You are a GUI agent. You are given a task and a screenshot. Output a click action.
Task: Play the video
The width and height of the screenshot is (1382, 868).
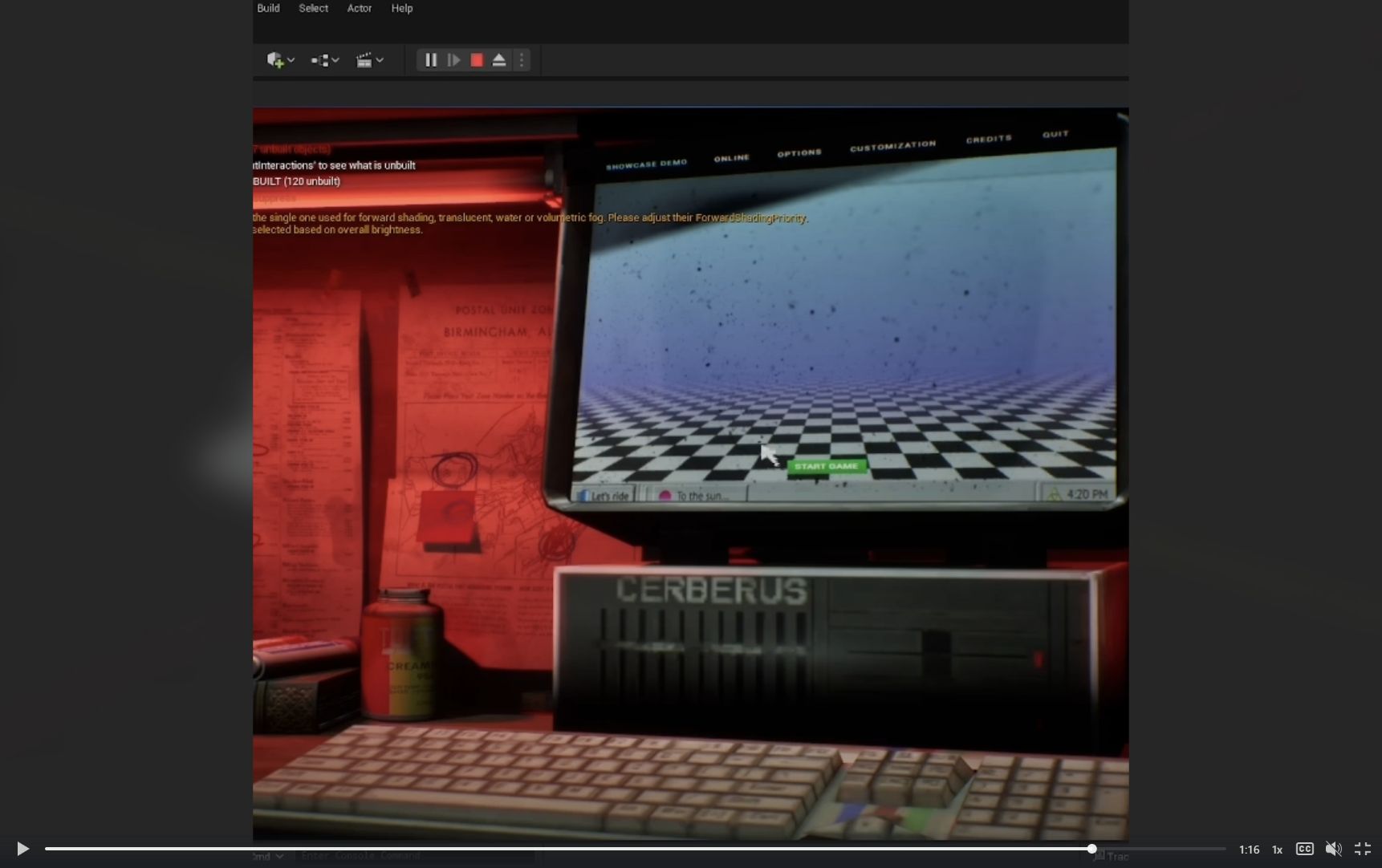pyautogui.click(x=22, y=849)
